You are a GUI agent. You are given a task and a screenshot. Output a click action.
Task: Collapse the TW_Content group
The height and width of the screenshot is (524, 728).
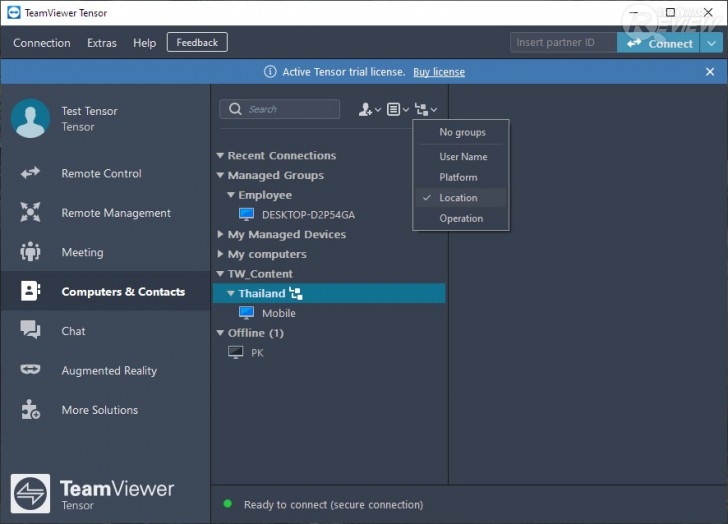221,274
